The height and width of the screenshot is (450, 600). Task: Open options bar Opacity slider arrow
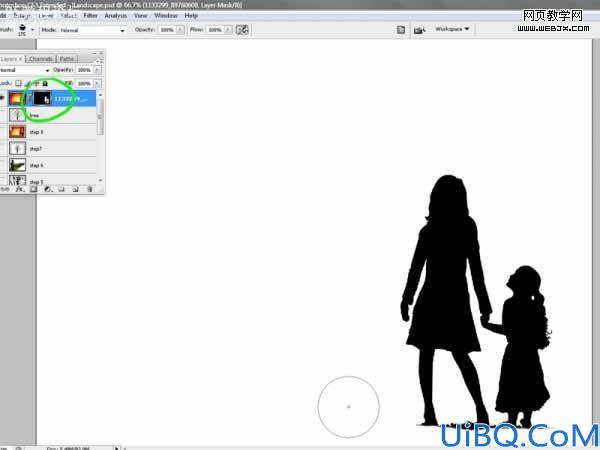tap(180, 29)
